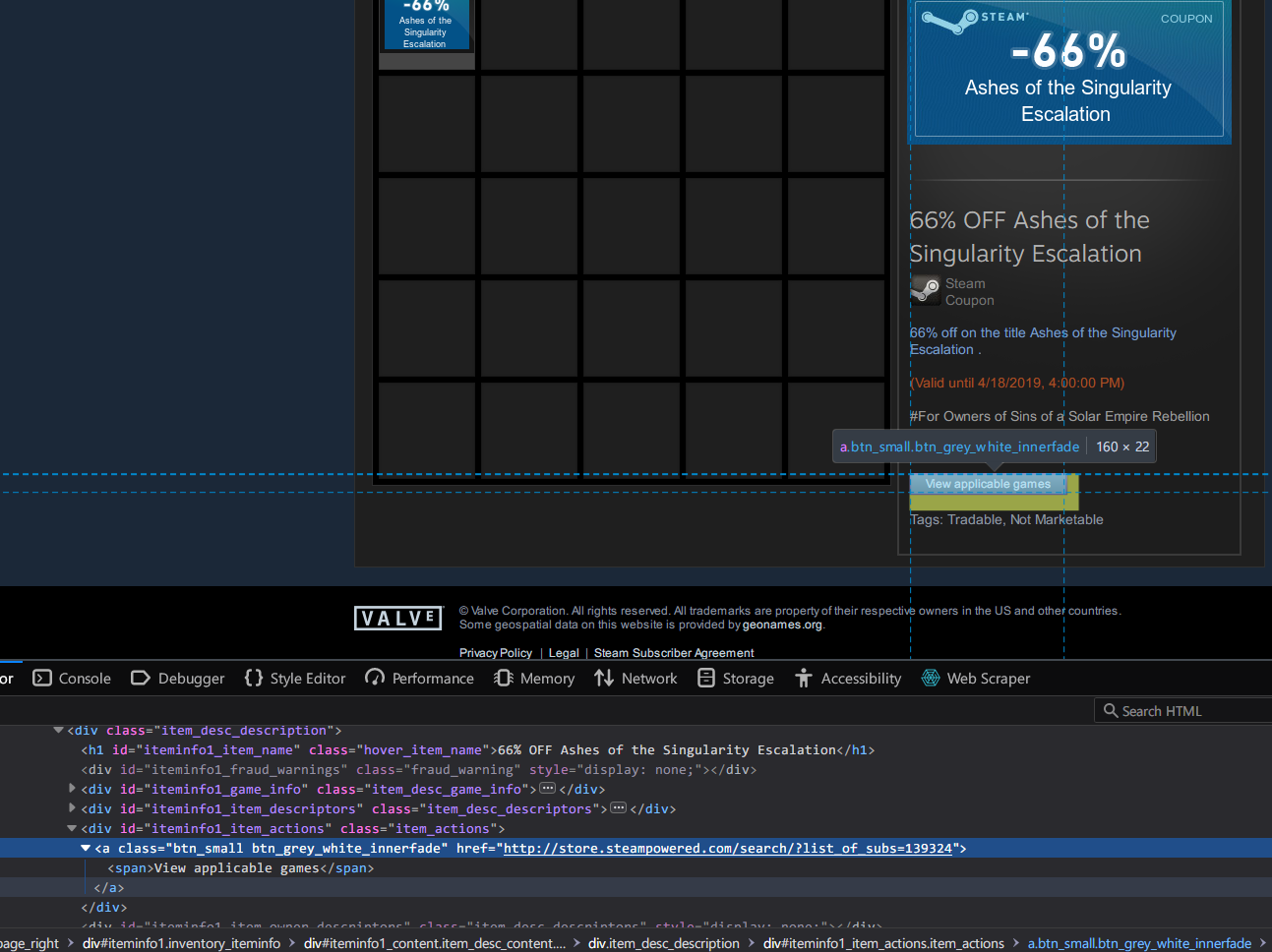Expand the iteminfo1_item_descriptors div node
This screenshot has height=952, width=1272.
pyautogui.click(x=73, y=808)
